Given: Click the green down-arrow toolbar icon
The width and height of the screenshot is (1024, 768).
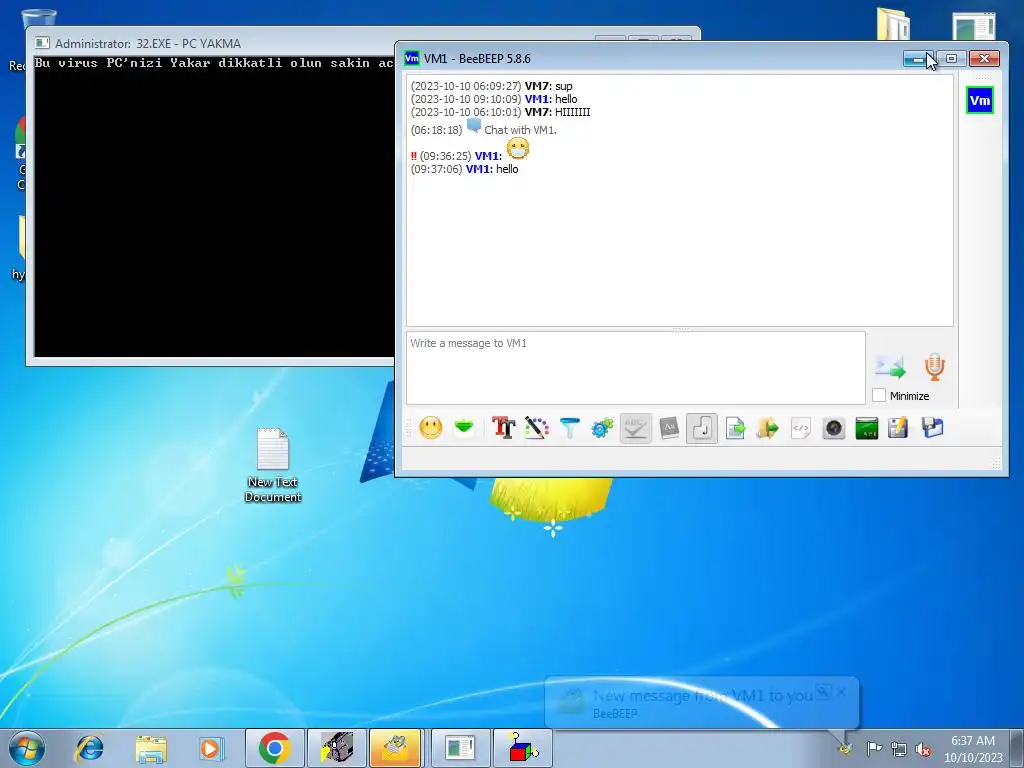Looking at the screenshot, I should point(464,428).
